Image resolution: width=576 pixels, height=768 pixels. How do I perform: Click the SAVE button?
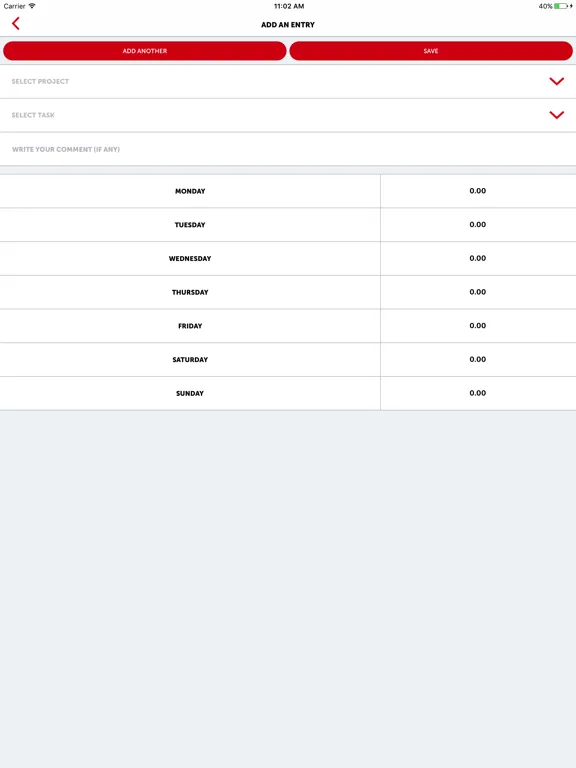[431, 51]
